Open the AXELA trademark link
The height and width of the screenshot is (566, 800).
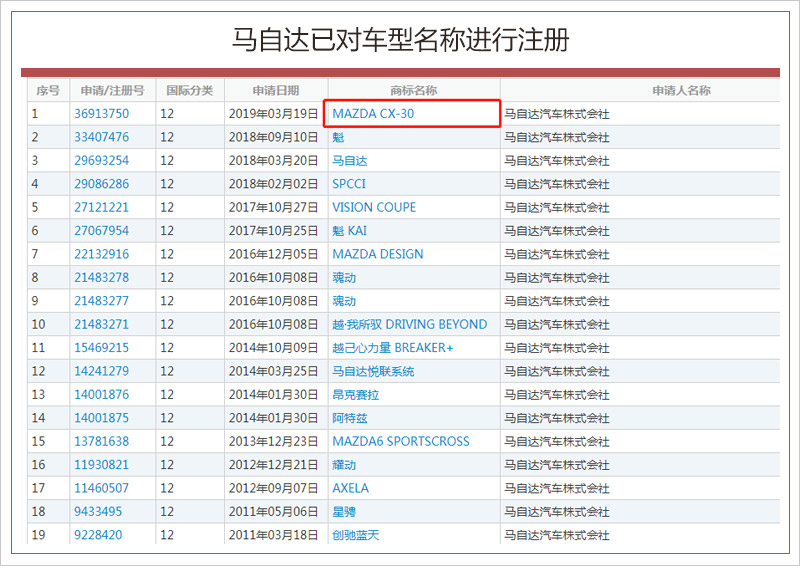(x=351, y=488)
